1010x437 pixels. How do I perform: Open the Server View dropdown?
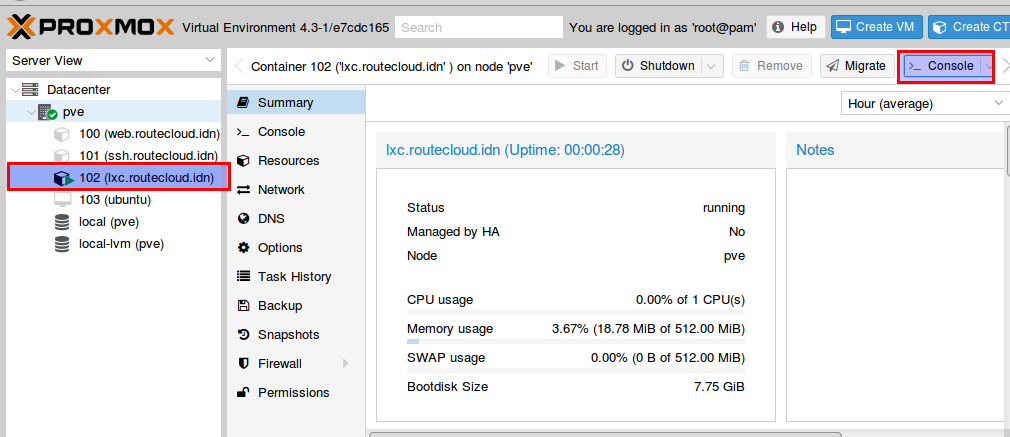coord(113,61)
